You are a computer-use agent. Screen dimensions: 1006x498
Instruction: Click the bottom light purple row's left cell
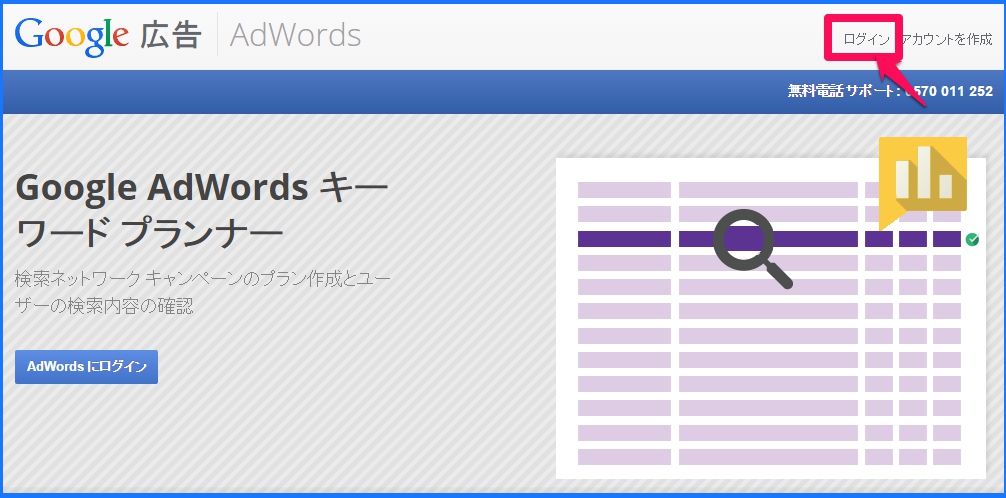(624, 458)
